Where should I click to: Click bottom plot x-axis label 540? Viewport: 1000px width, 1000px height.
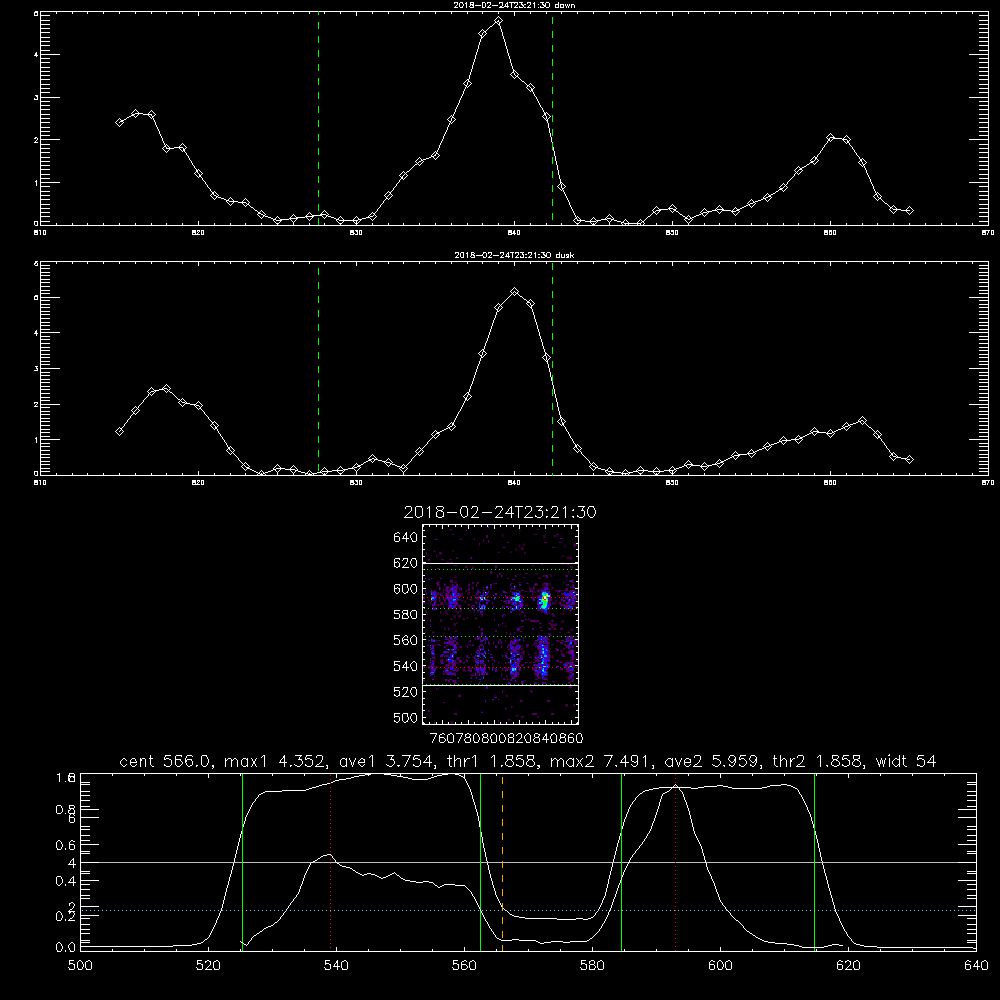click(336, 966)
